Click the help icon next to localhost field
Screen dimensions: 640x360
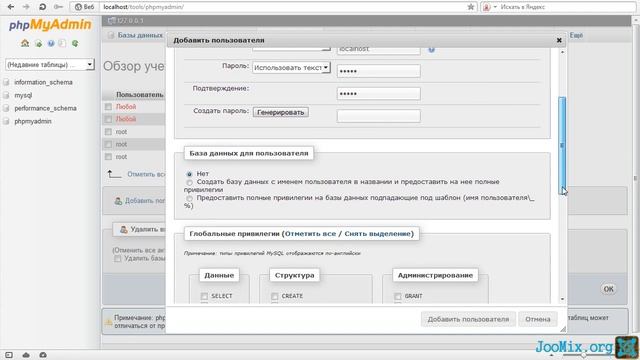pos(431,49)
